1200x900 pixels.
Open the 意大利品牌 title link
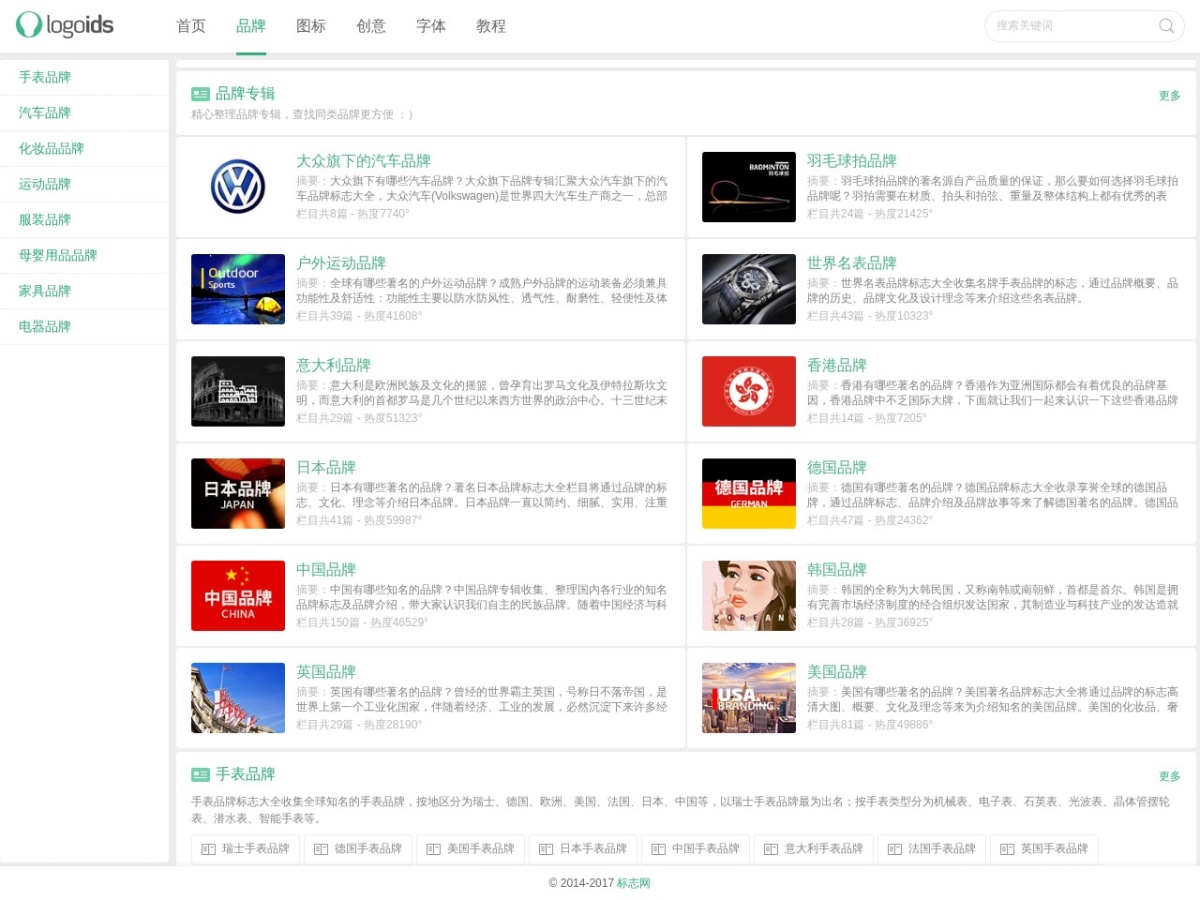tap(333, 365)
